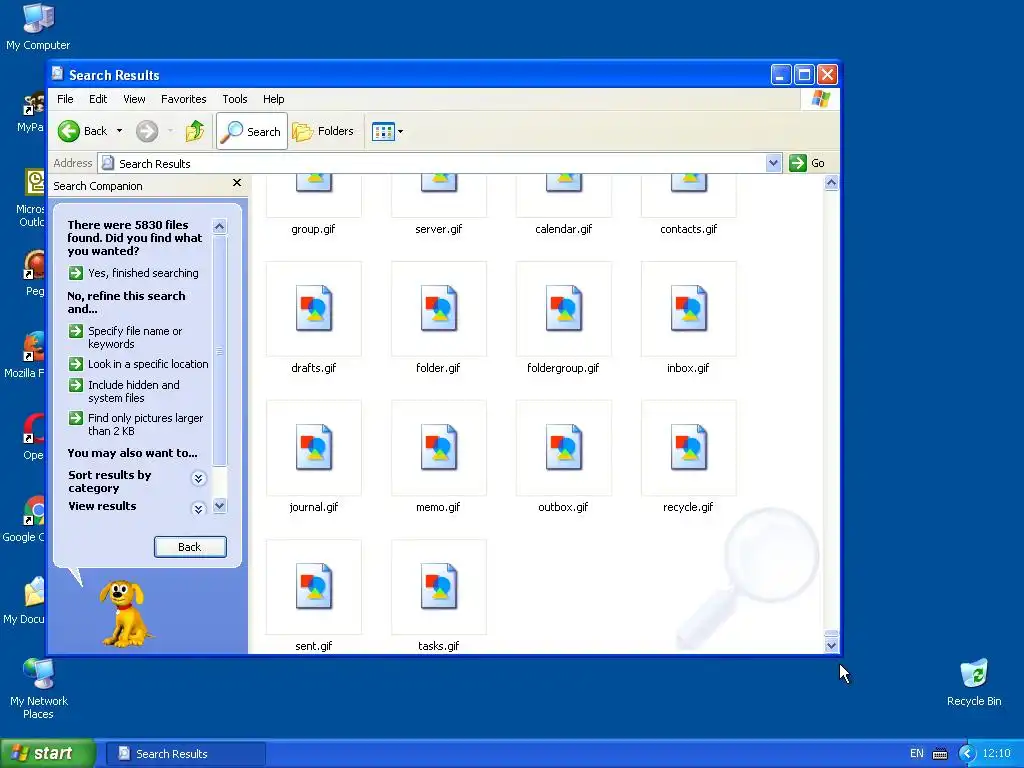Expand the View results chevron
Image resolution: width=1024 pixels, height=768 pixels.
click(199, 508)
